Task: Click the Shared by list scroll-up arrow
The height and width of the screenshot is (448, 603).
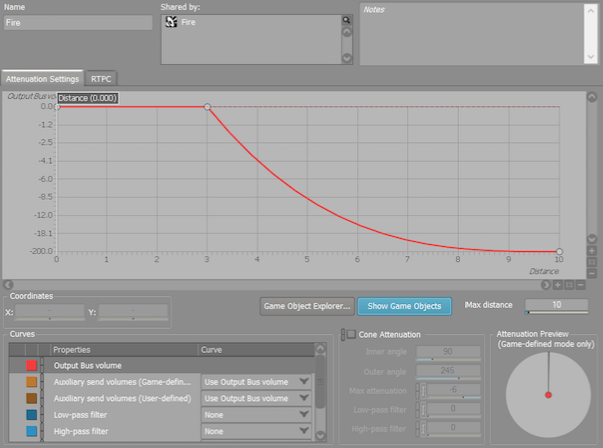Action: (x=346, y=32)
